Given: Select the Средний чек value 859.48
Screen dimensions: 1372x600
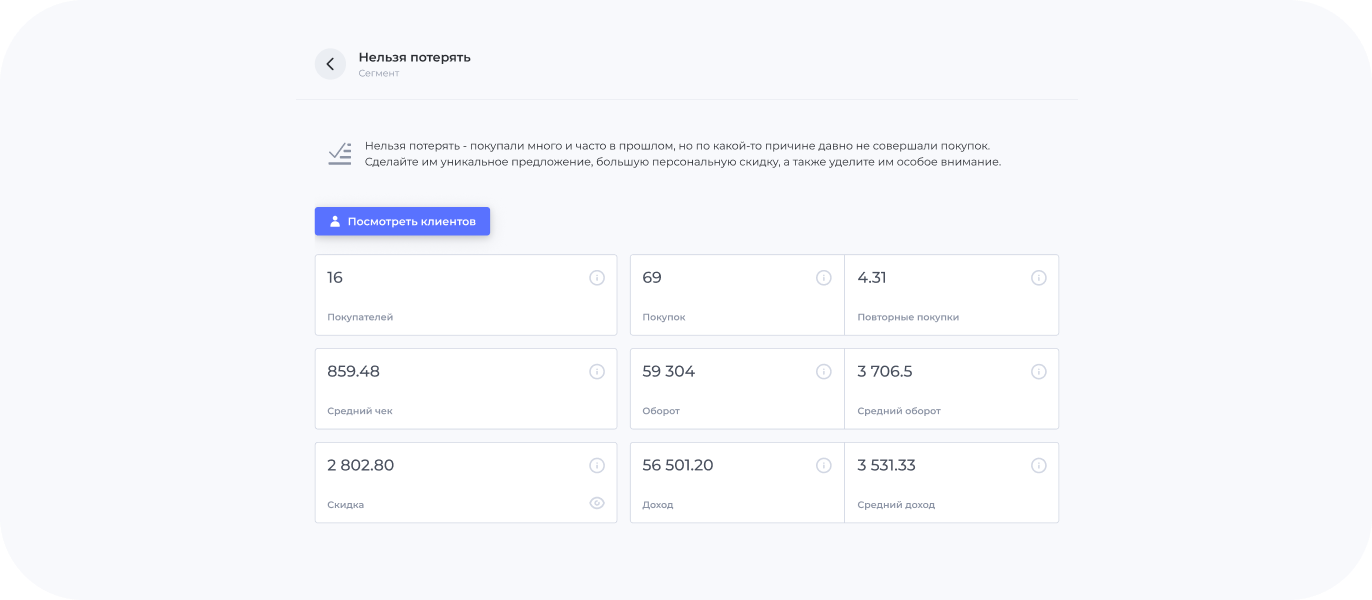Looking at the screenshot, I should (353, 372).
